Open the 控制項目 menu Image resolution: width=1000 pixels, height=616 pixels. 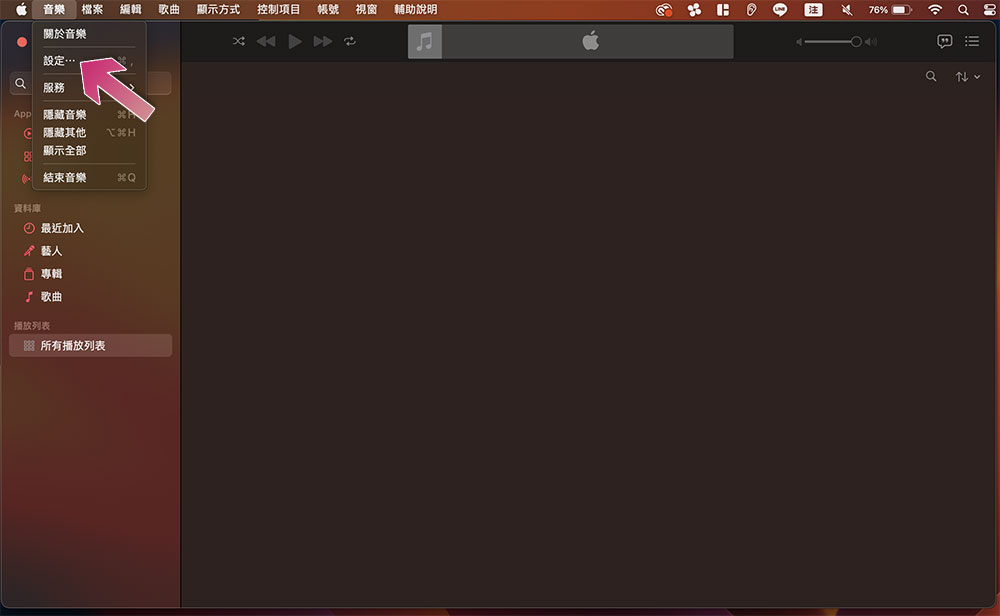(279, 10)
